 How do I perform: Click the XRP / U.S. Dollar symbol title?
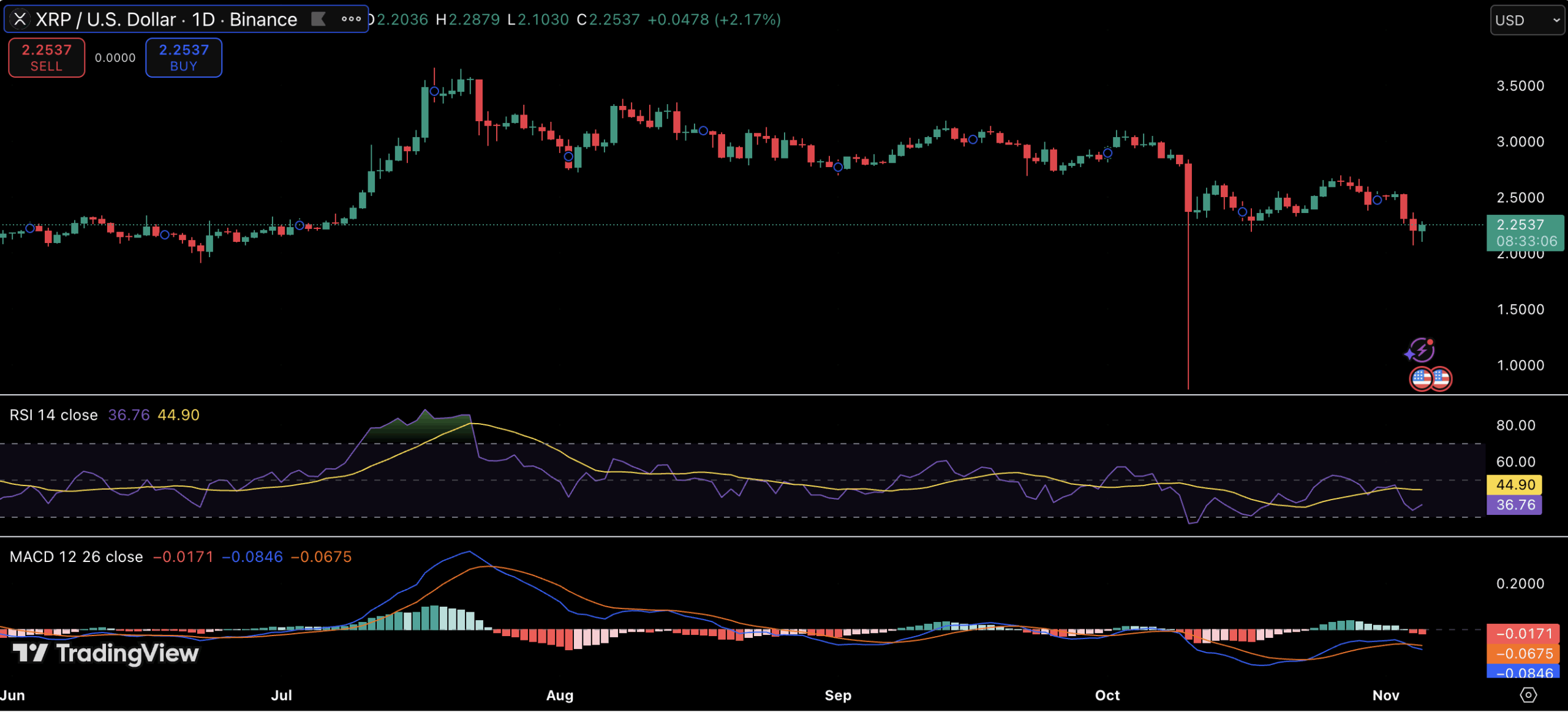coord(105,19)
